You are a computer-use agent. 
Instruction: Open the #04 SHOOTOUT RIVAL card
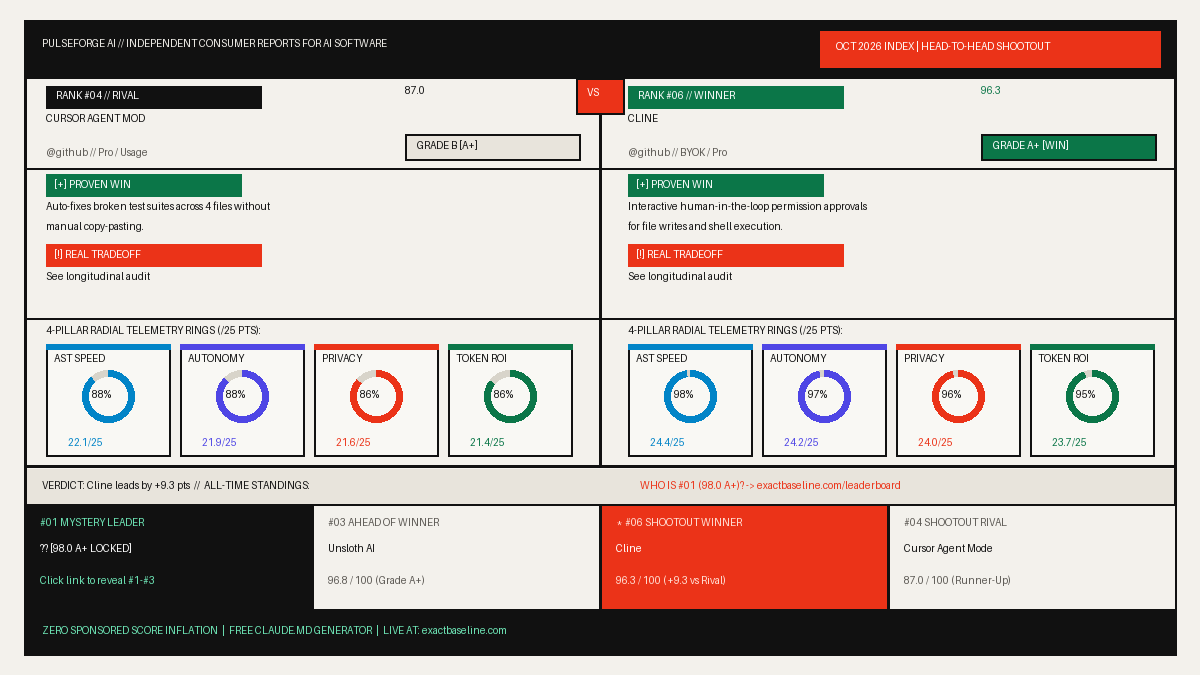coord(1033,557)
